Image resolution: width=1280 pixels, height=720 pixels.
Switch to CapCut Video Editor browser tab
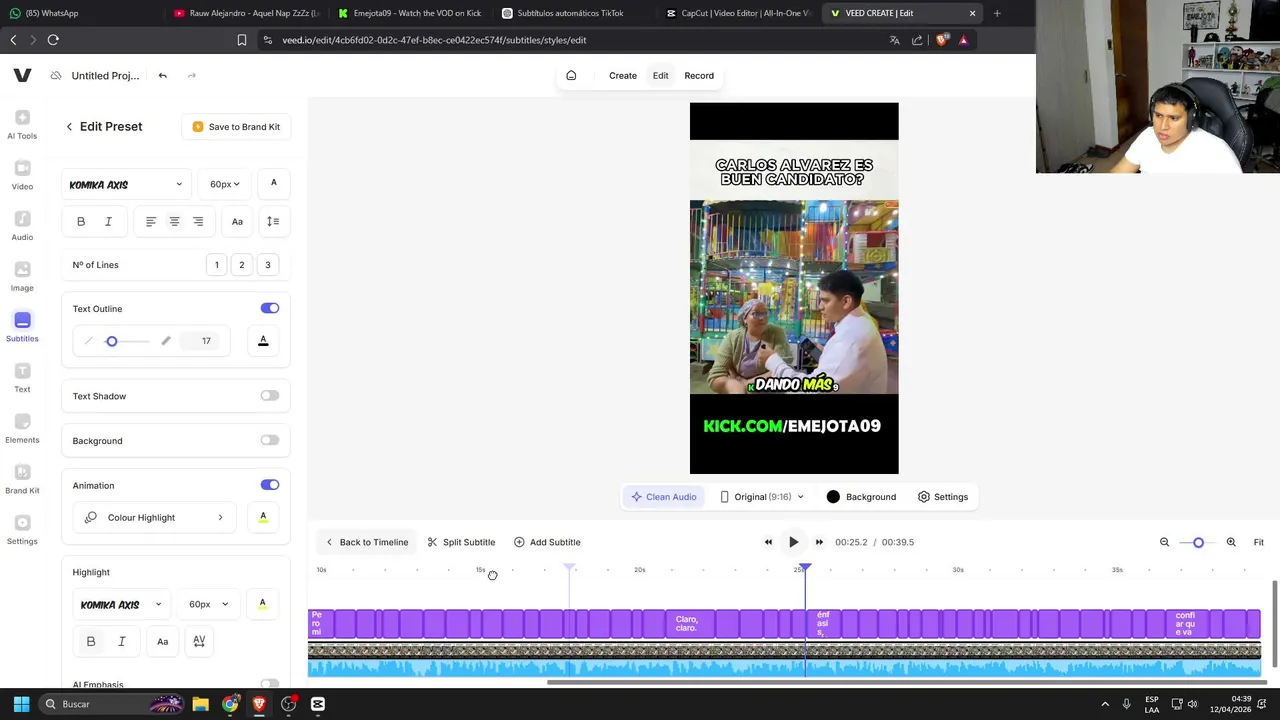point(740,13)
